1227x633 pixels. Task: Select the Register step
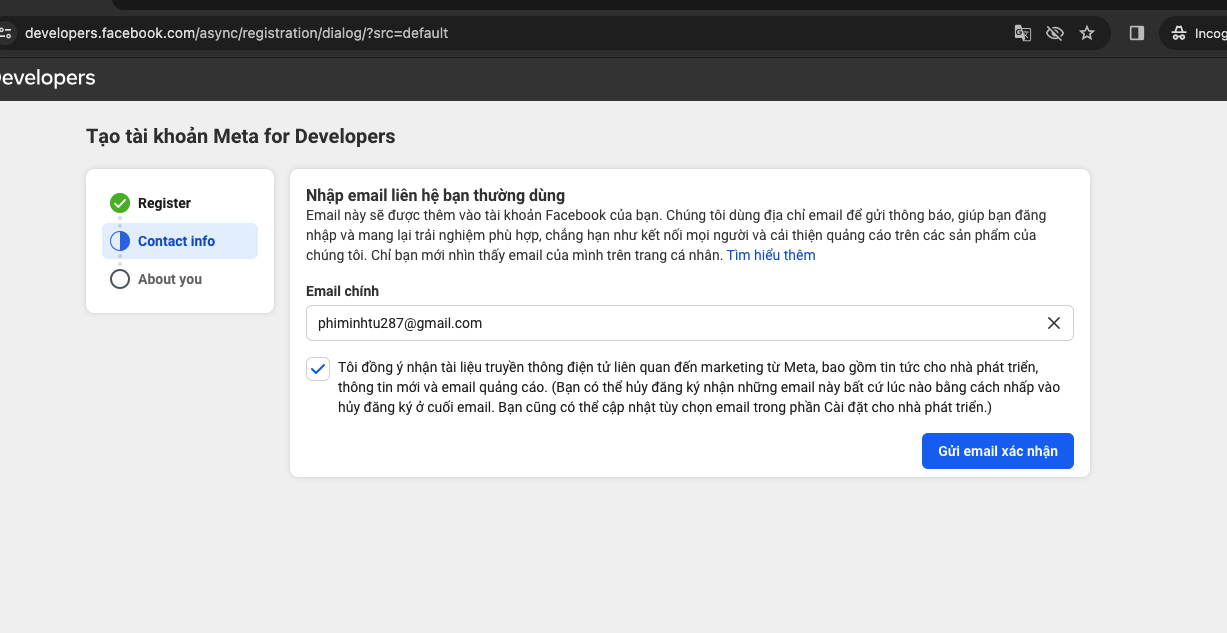coord(180,203)
